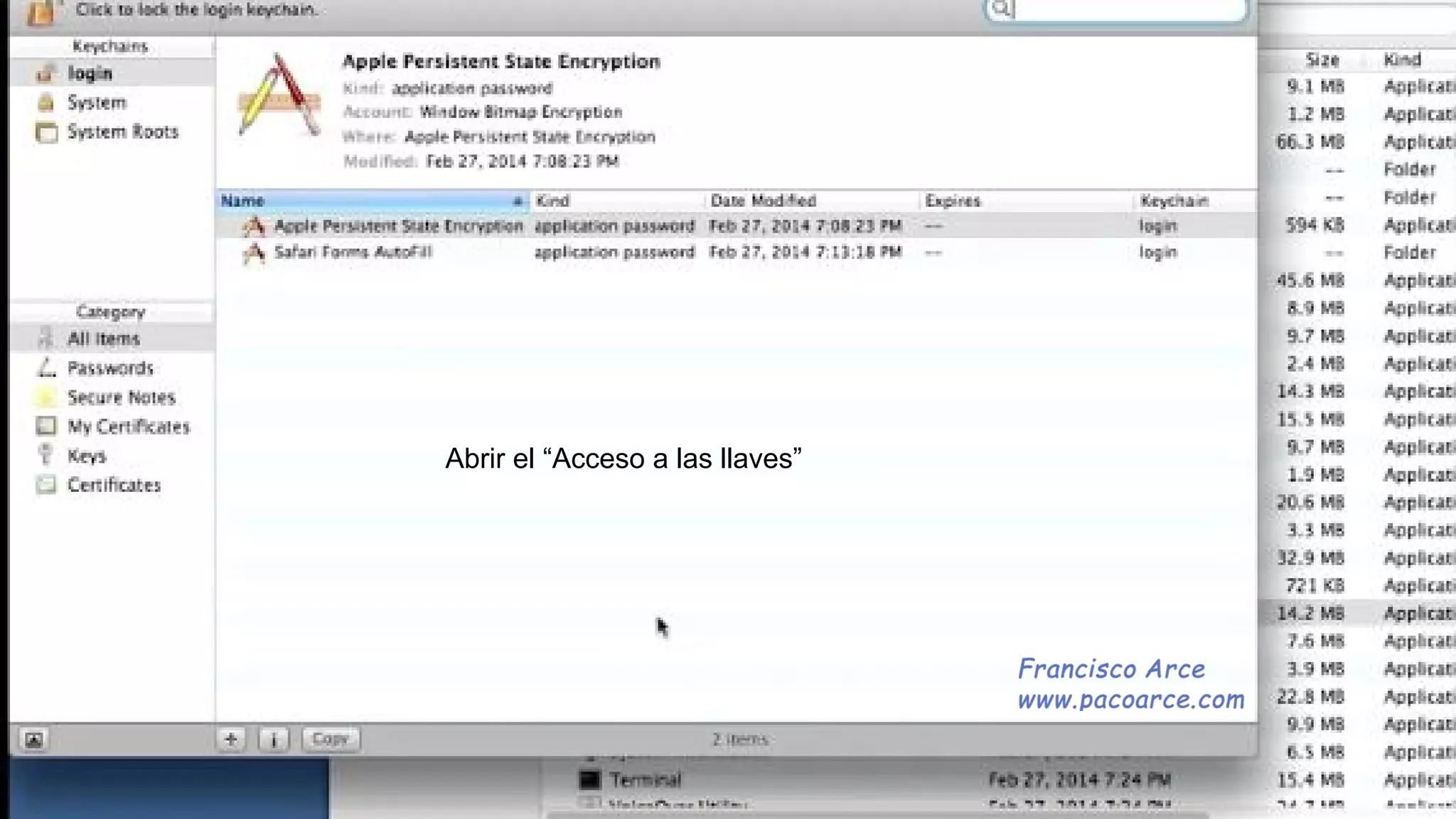Open the Passwords category
This screenshot has width=1456, height=819.
[112, 368]
